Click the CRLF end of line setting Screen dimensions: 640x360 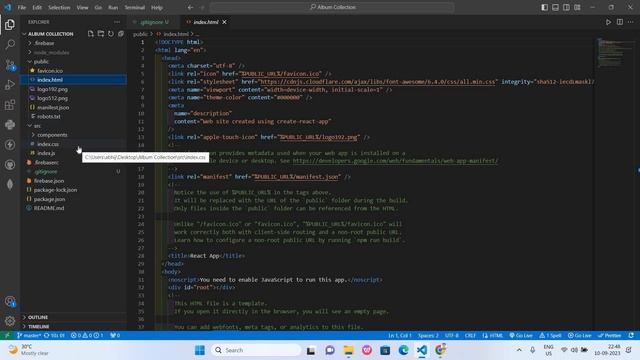coord(470,335)
